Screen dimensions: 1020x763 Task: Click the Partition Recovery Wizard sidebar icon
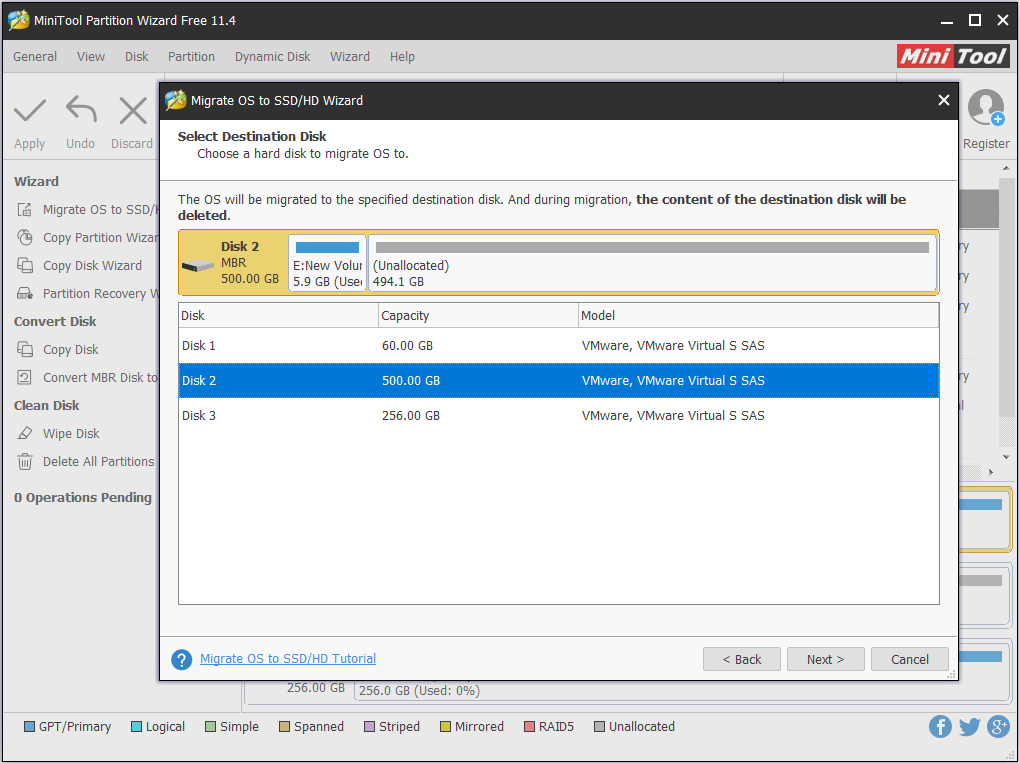pyautogui.click(x=25, y=293)
